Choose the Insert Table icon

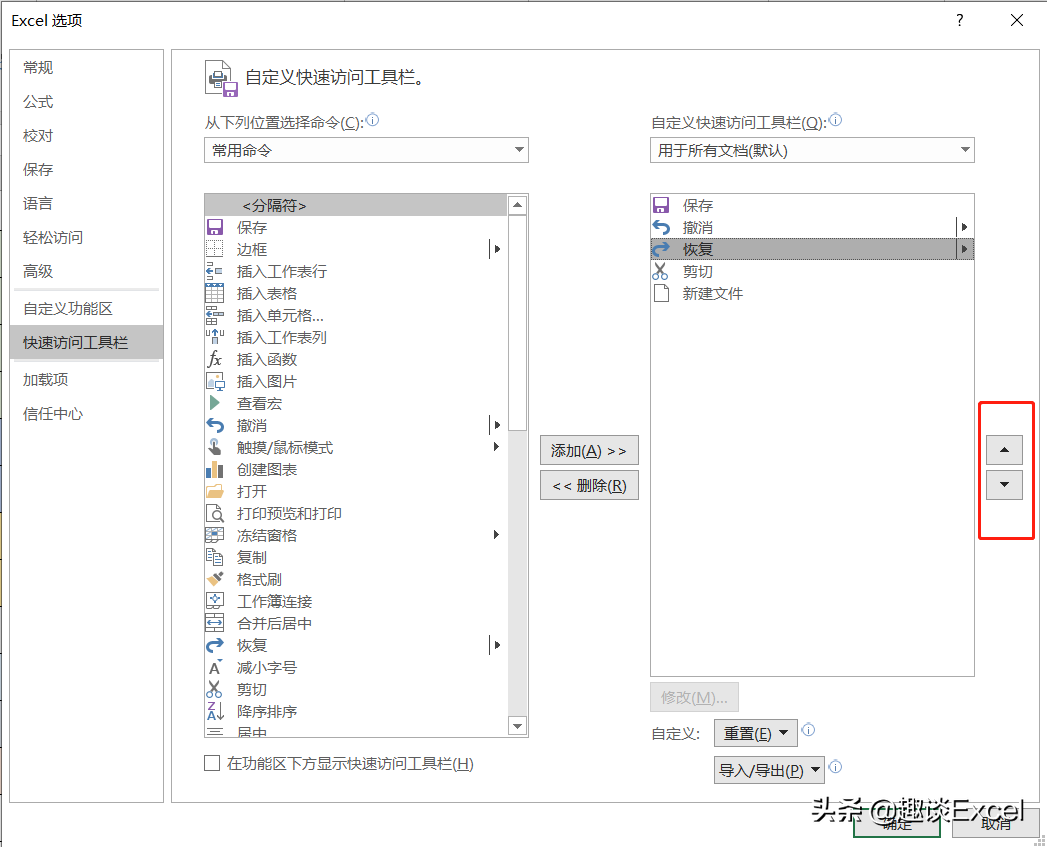[214, 293]
